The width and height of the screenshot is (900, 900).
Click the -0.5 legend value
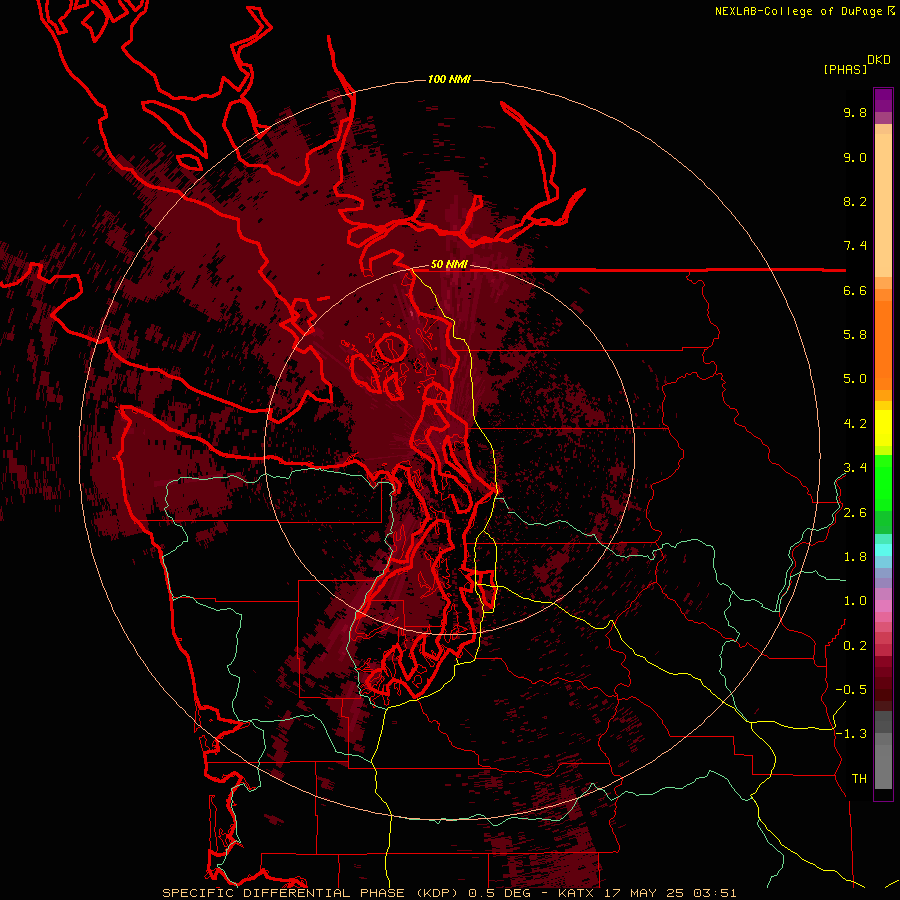(851, 690)
